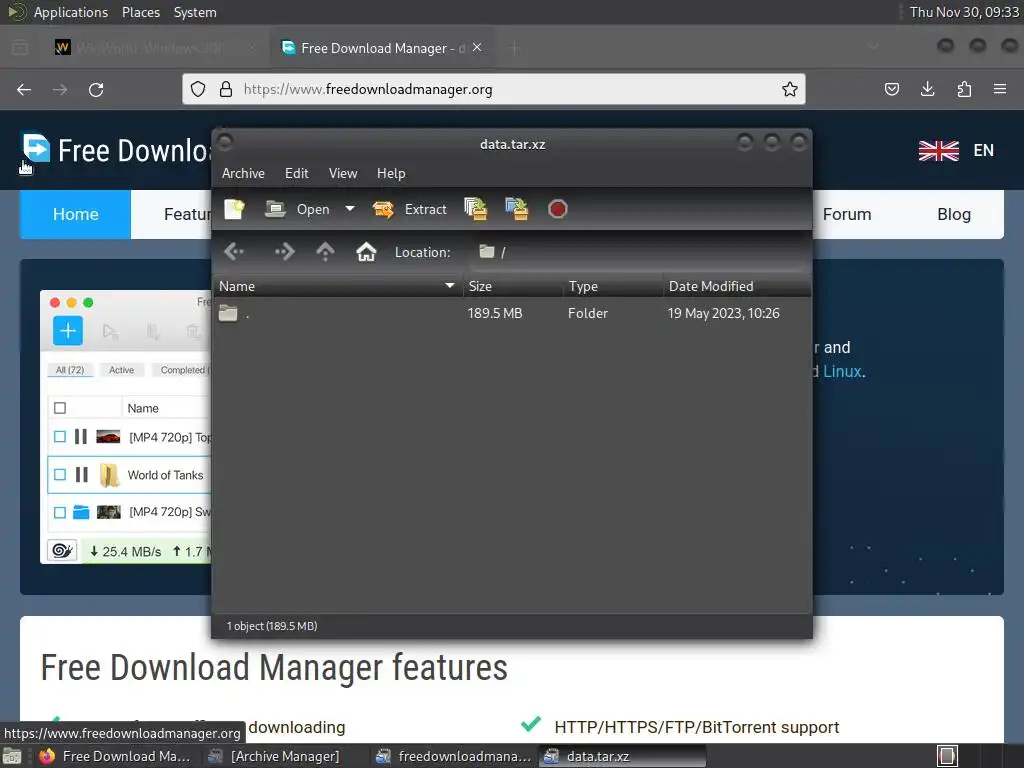This screenshot has width=1024, height=768.
Task: Click the 189.5 MB size cell
Action: pyautogui.click(x=495, y=313)
